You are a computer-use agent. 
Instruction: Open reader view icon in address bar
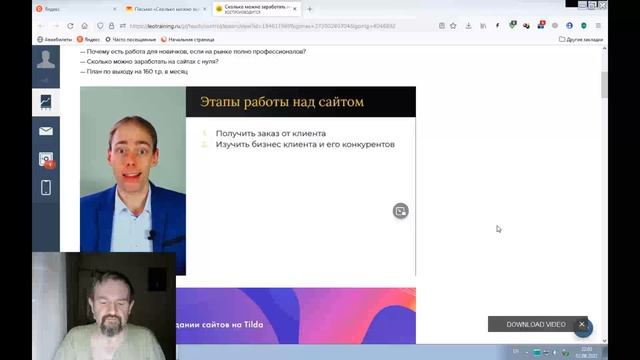pyautogui.click(x=442, y=26)
